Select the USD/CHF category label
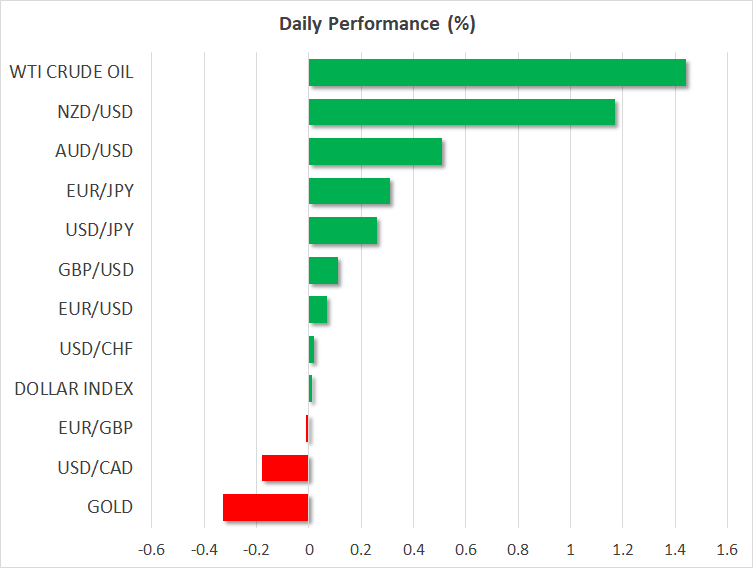753x568 pixels. coord(96,349)
